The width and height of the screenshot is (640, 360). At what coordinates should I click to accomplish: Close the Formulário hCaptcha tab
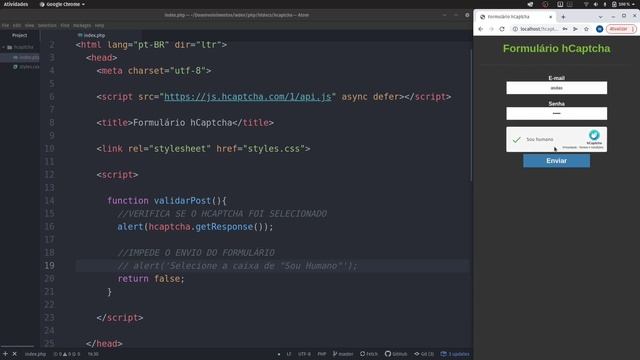551,17
